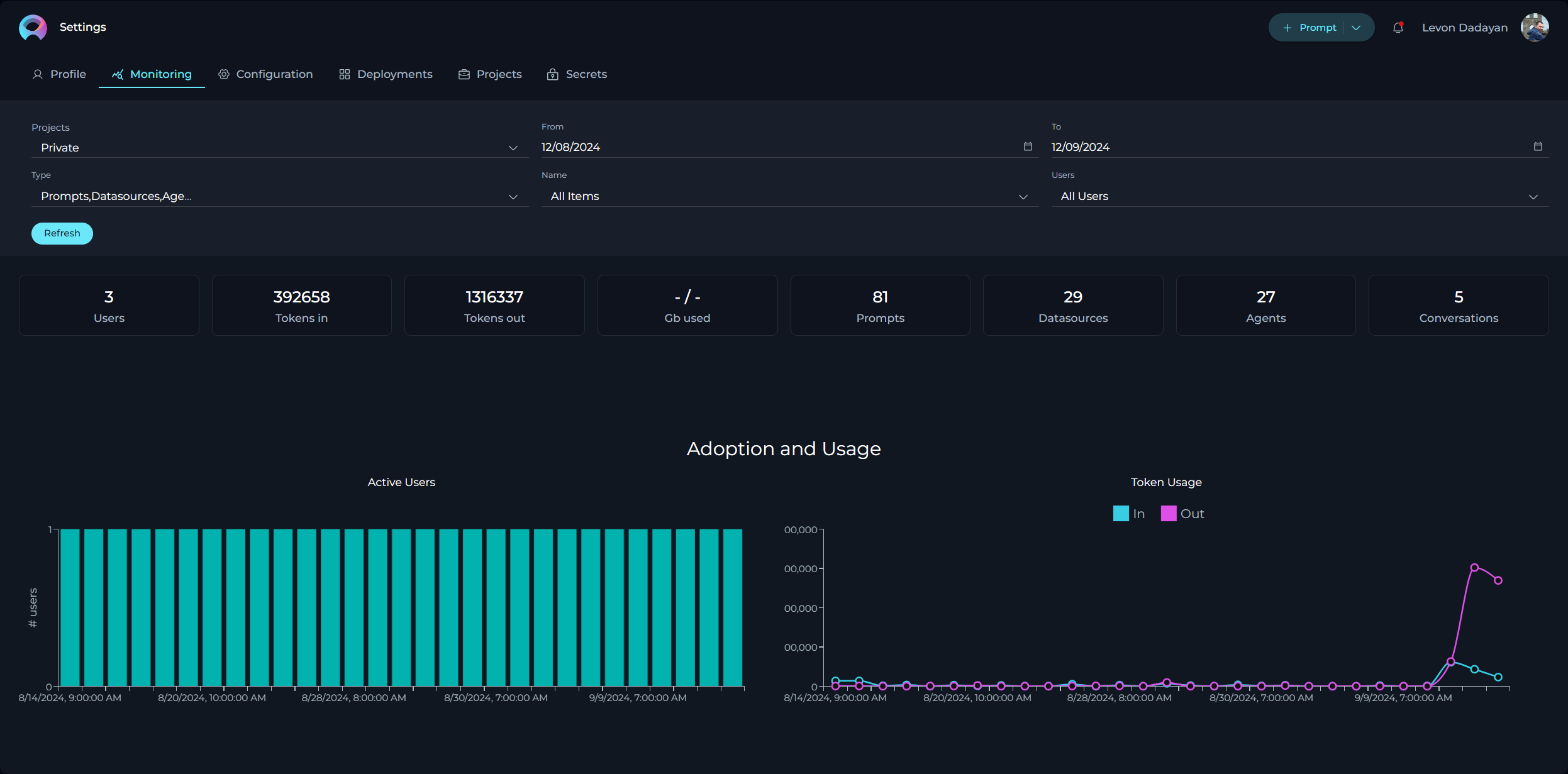This screenshot has width=1568, height=774.
Task: Click the app logo icon
Action: 33,28
